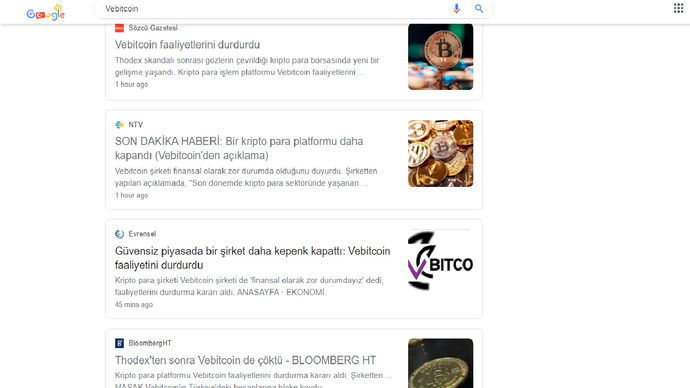The height and width of the screenshot is (388, 690).
Task: Open coin thumbnail of BloombergHT article
Action: tap(440, 363)
